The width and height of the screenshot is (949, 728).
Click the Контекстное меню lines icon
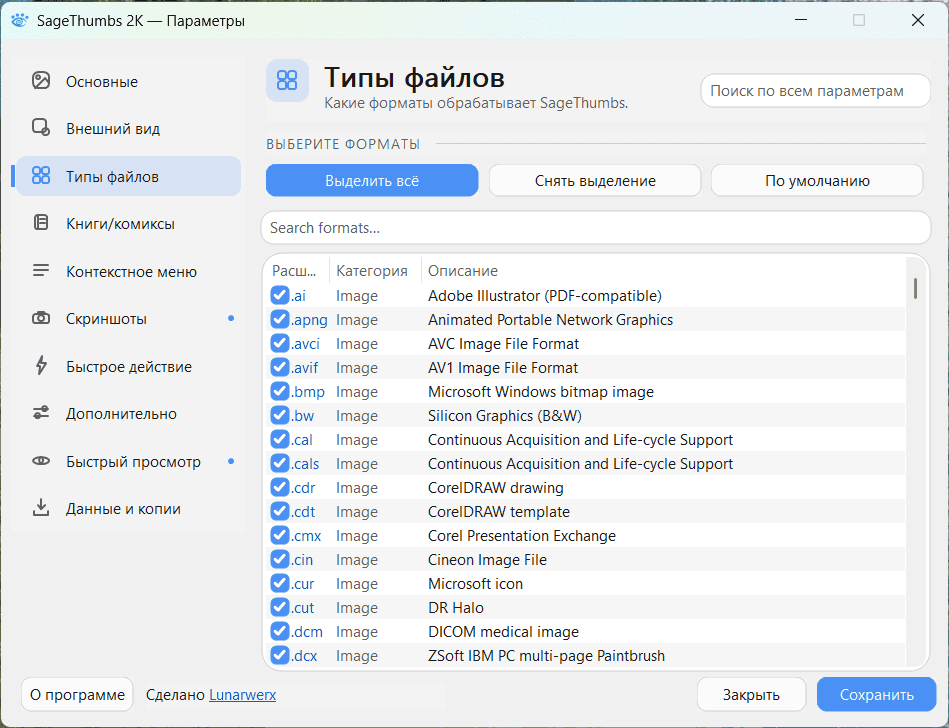point(41,271)
